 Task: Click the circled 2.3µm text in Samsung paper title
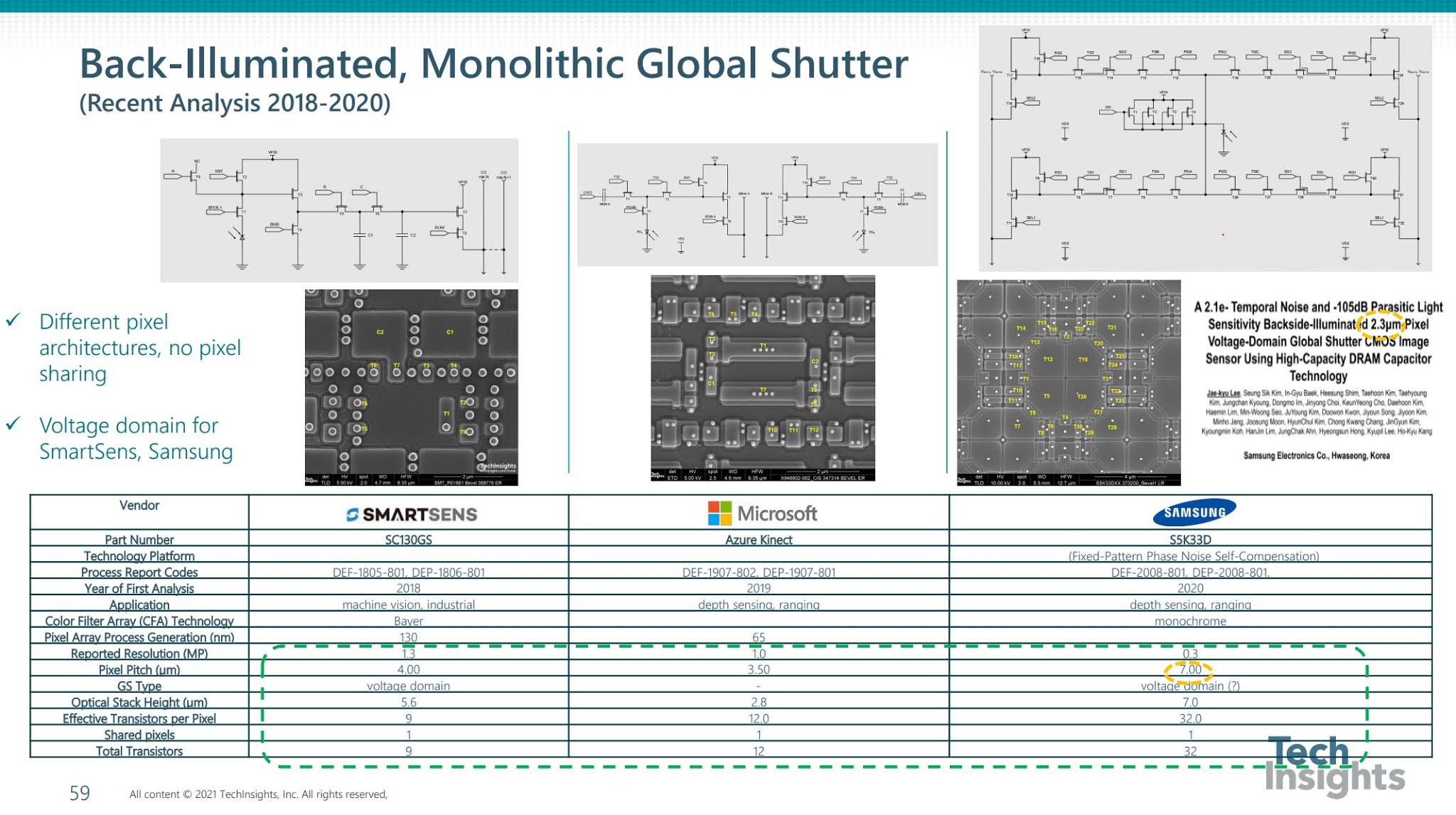(1382, 324)
